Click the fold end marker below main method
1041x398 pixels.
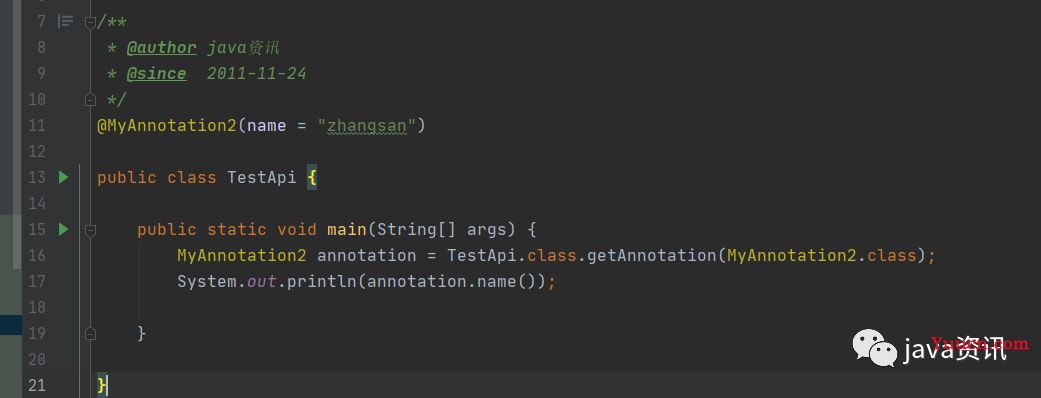point(90,333)
